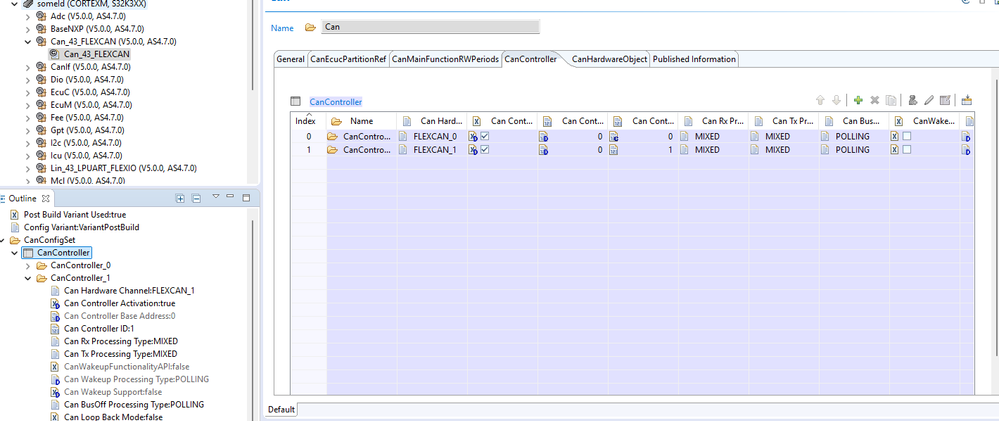The image size is (999, 421).
Task: Click the Can Bus... column header
Action: [x=854, y=121]
